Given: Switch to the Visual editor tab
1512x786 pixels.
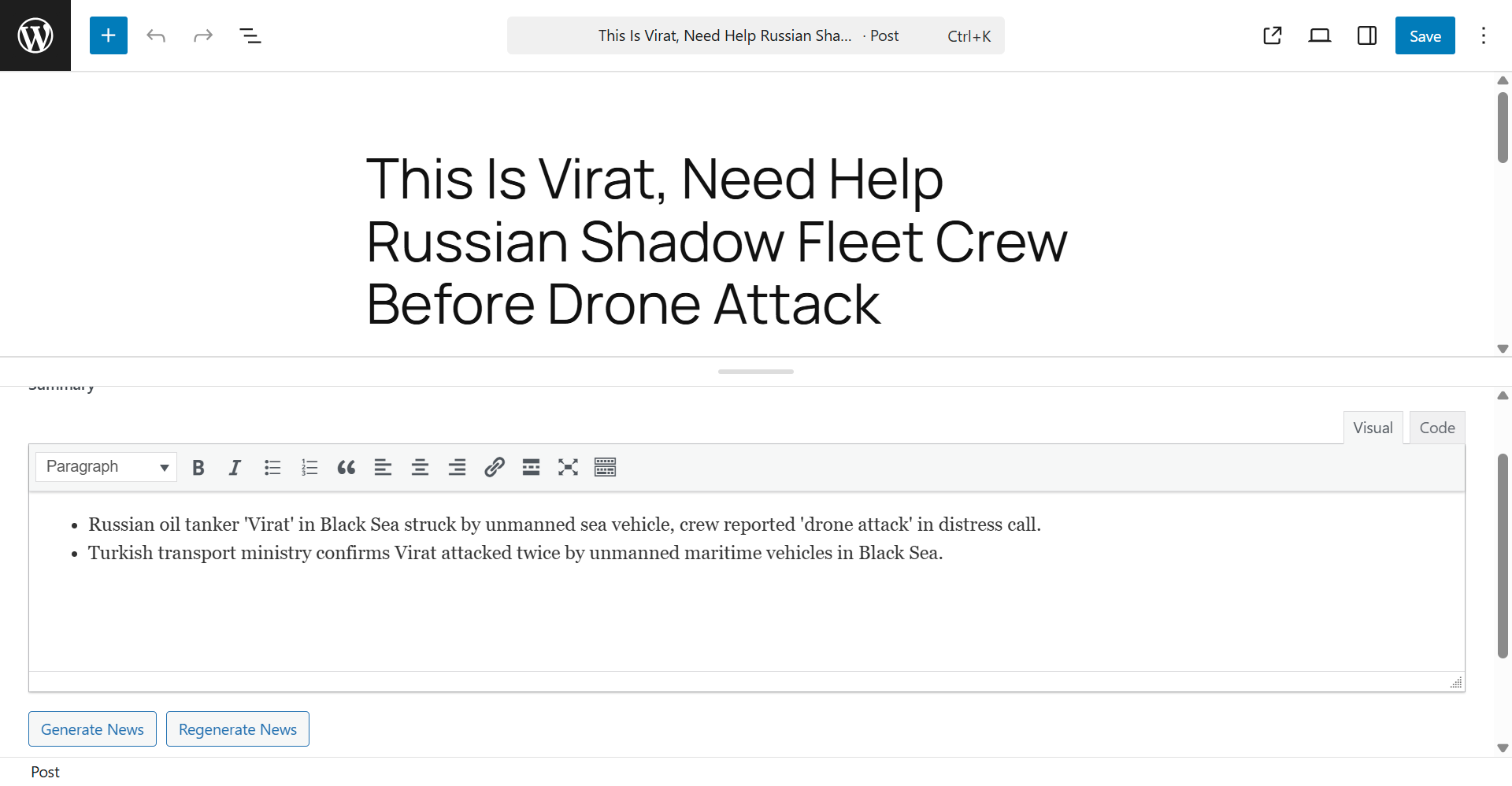Looking at the screenshot, I should tap(1373, 428).
